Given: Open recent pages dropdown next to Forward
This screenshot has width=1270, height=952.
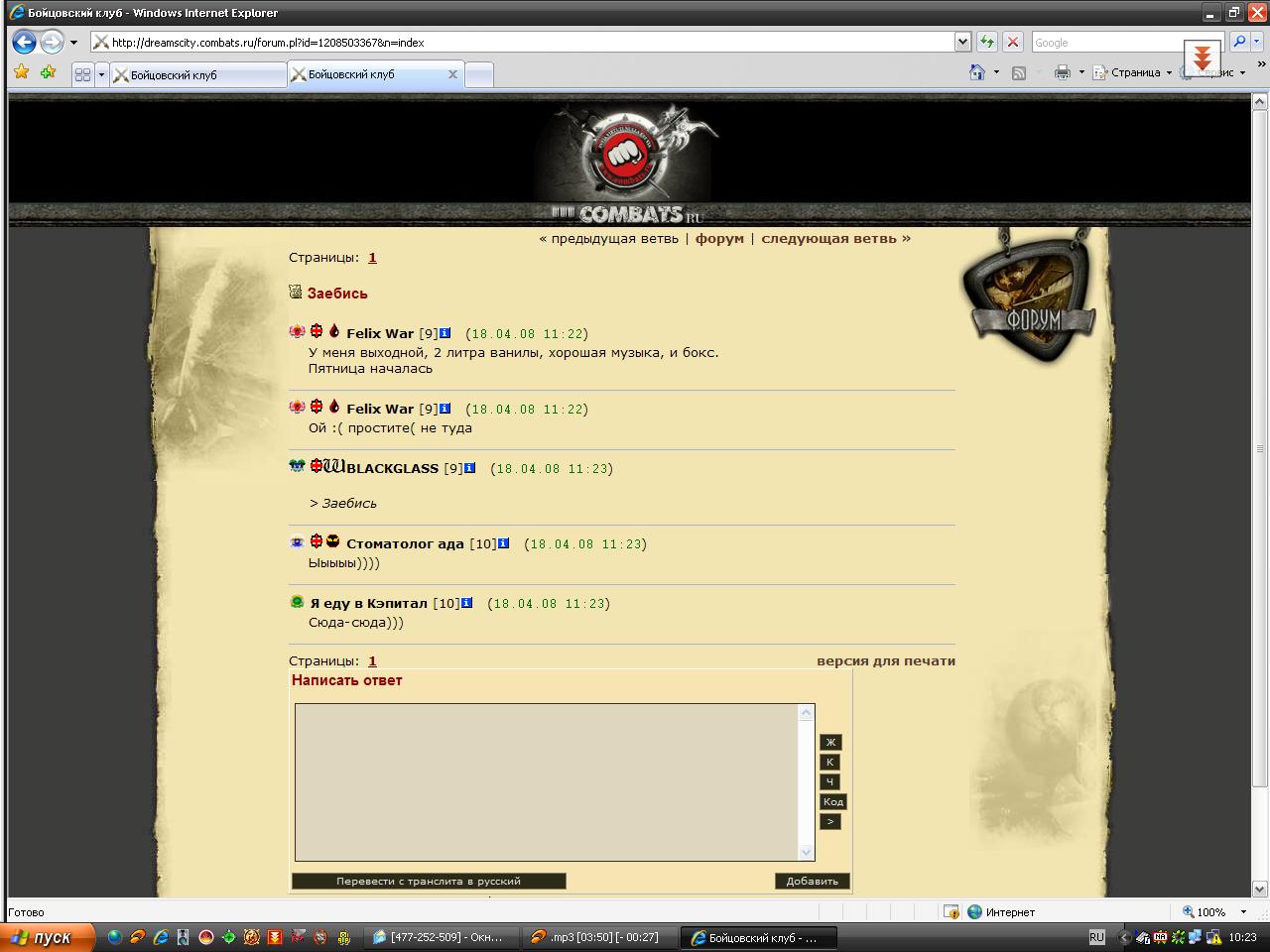Looking at the screenshot, I should (x=73, y=43).
